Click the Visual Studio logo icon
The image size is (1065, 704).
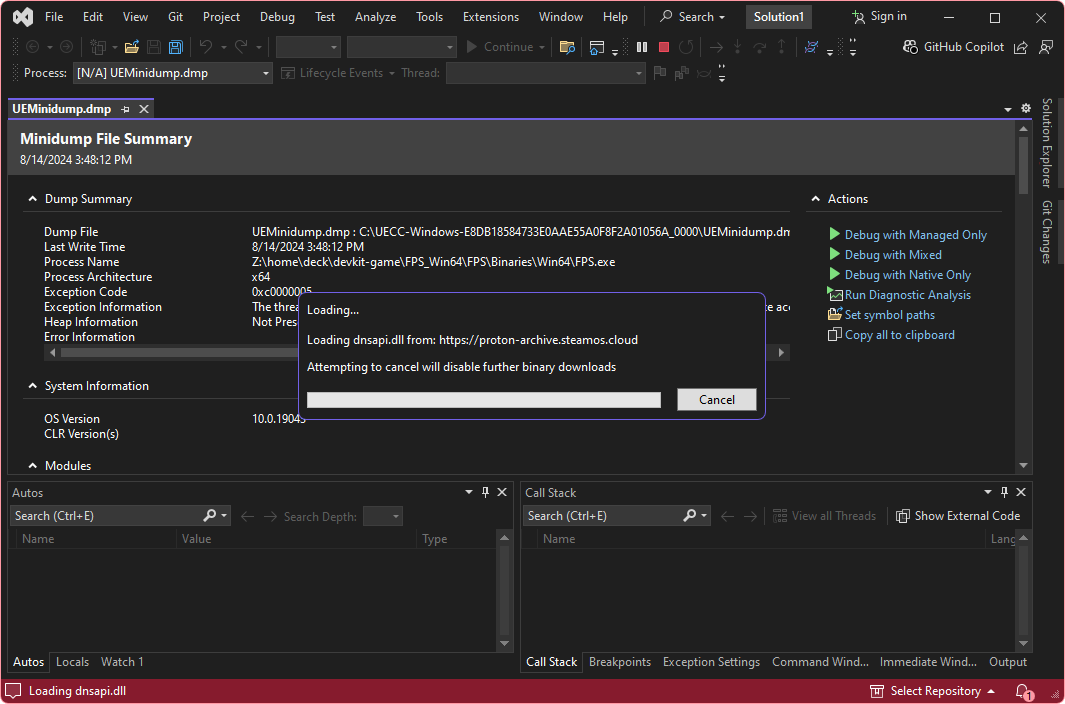click(23, 17)
